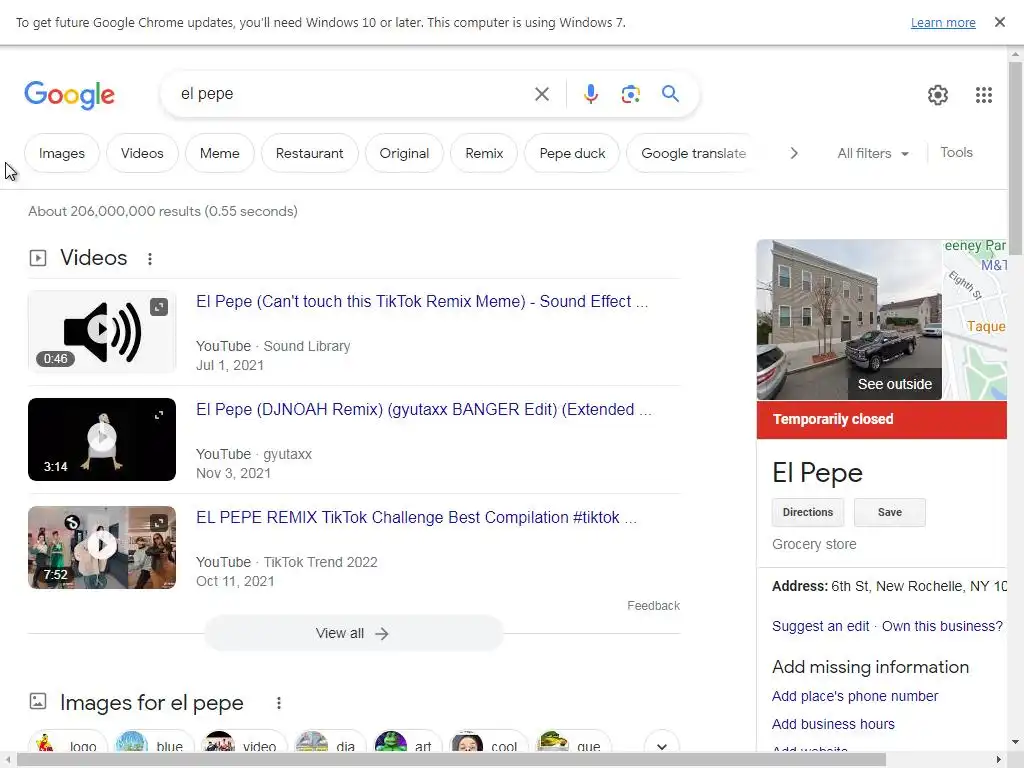Expand preview on the Sound Effect video thumbnail
Screen dimensions: 1024x768
pyautogui.click(x=159, y=306)
